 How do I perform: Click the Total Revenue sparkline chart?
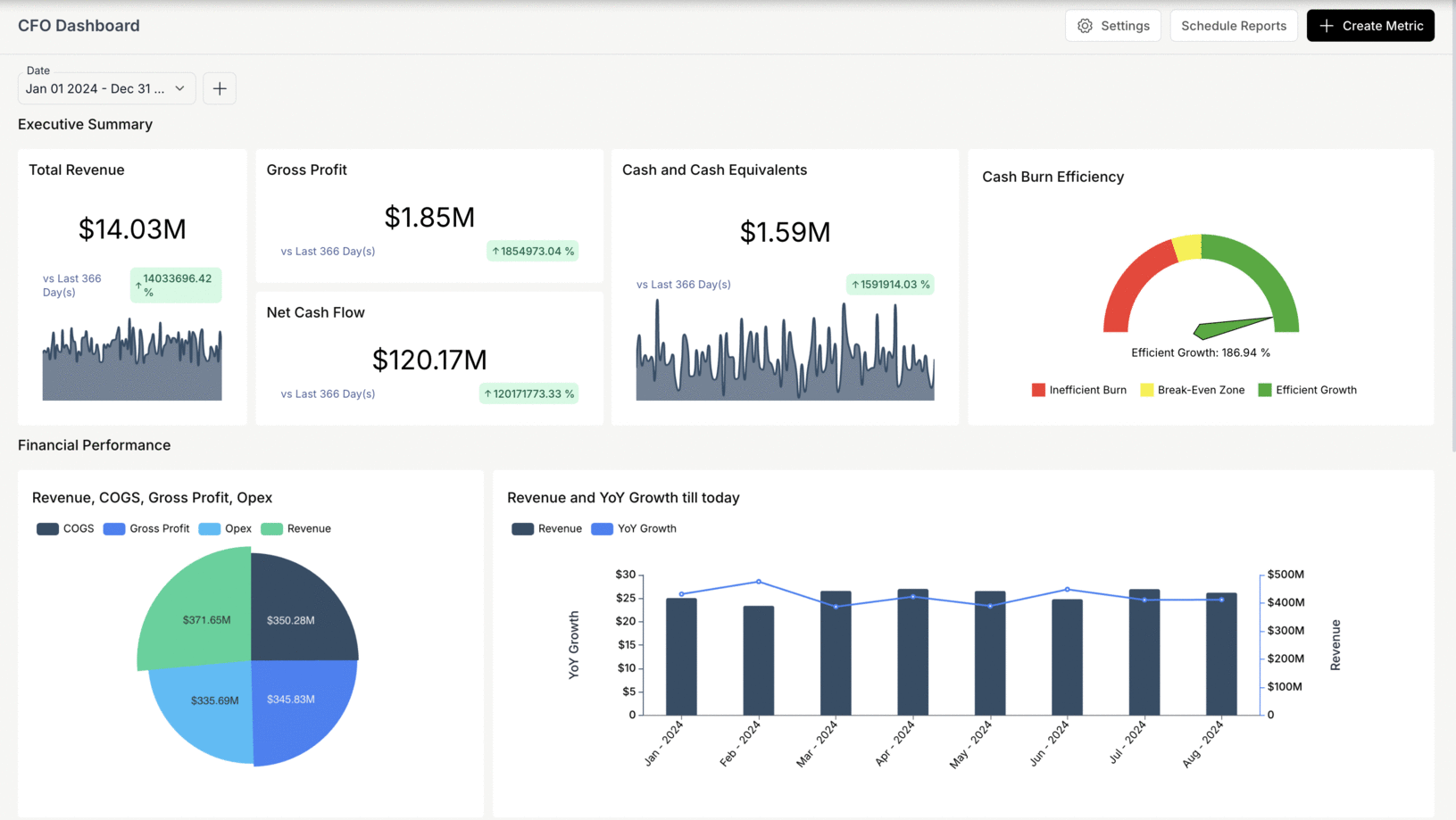click(x=132, y=360)
